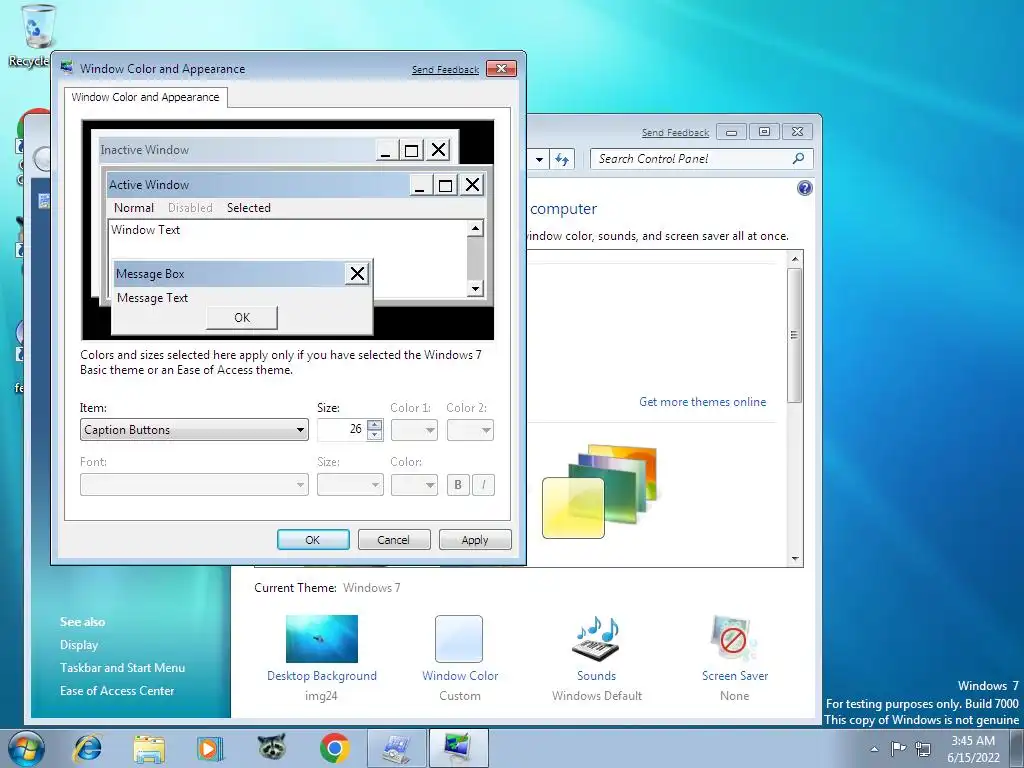Increase Size value with up spinner
This screenshot has height=768, width=1024.
375,424
